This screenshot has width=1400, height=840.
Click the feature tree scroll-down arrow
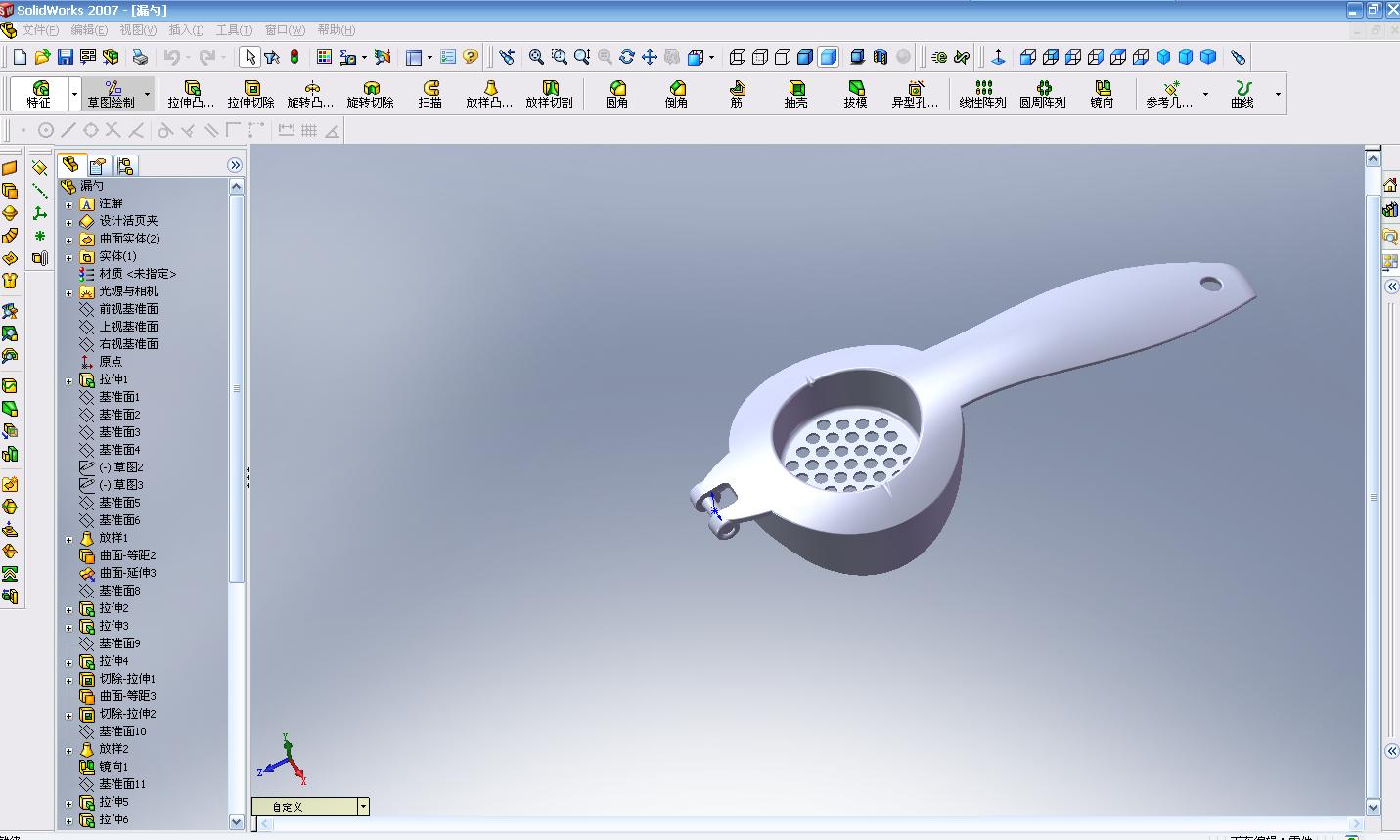coord(236,821)
